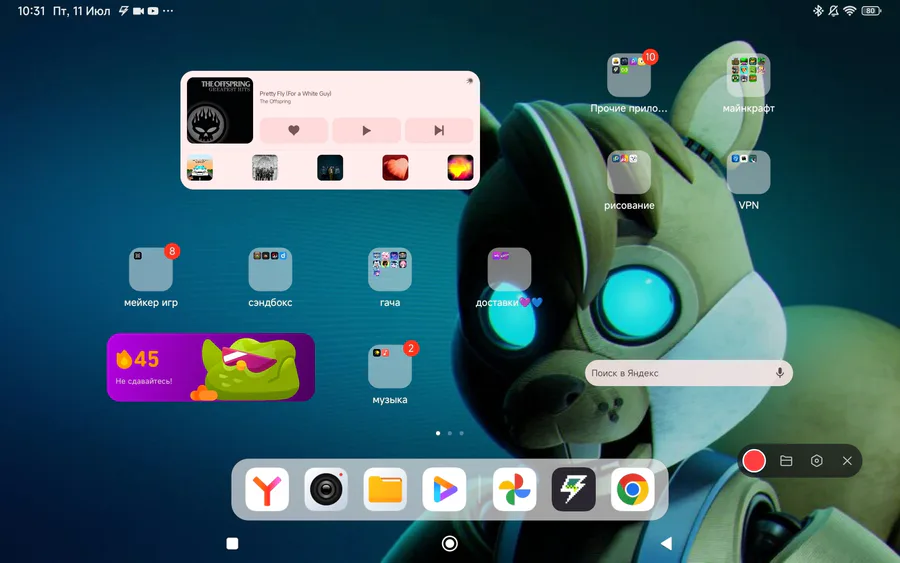This screenshot has width=900, height=563.
Task: Tap the Bluetooth status icon
Action: [x=818, y=11]
